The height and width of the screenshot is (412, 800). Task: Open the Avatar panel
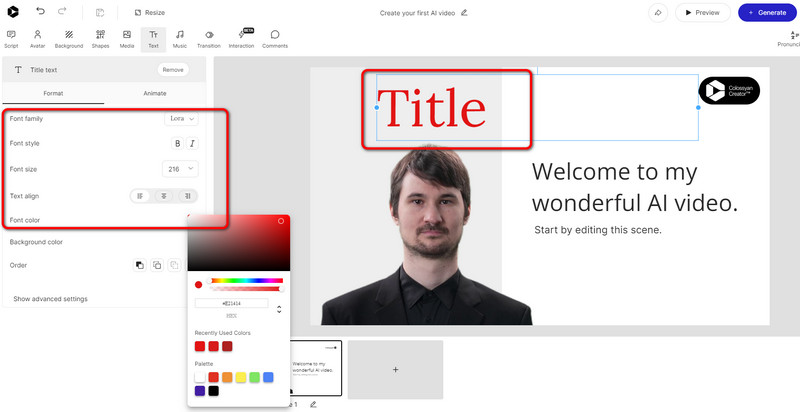37,39
